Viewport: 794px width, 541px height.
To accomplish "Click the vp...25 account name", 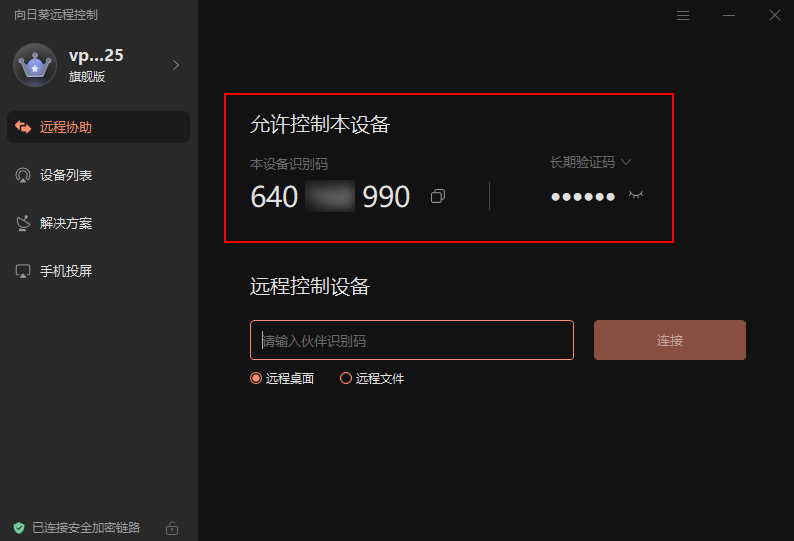I will [x=96, y=55].
